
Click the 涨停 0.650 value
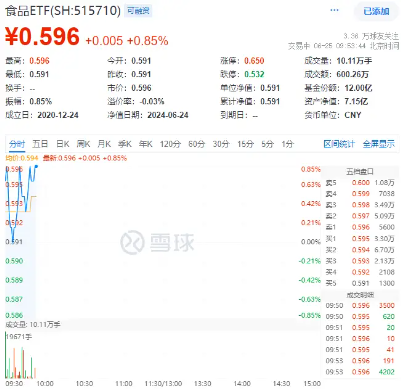click(x=254, y=61)
